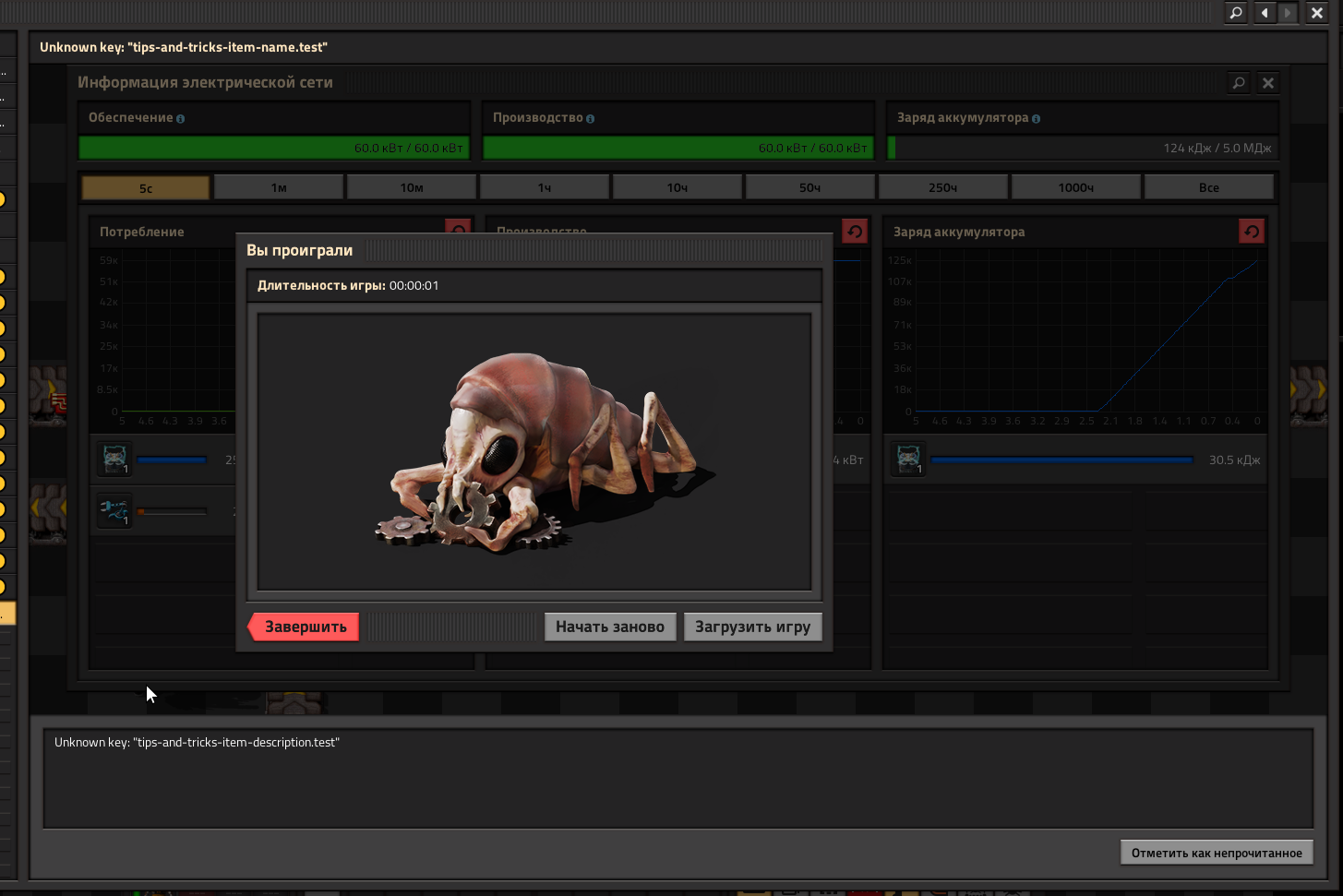Click the info icon next to Производство

(x=590, y=119)
